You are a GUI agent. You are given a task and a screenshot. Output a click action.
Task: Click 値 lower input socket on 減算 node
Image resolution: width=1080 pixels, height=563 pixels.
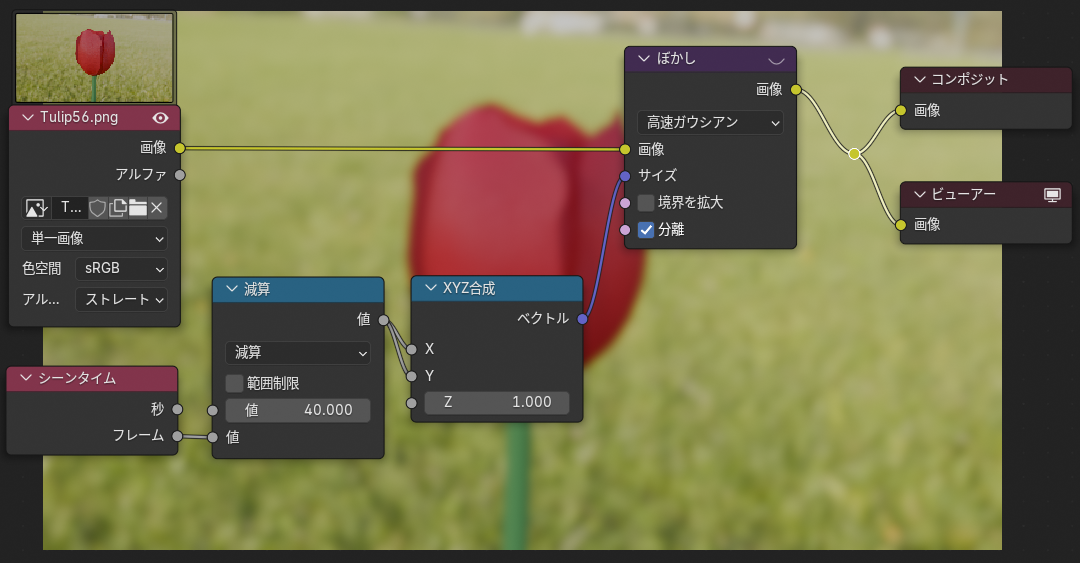(213, 438)
